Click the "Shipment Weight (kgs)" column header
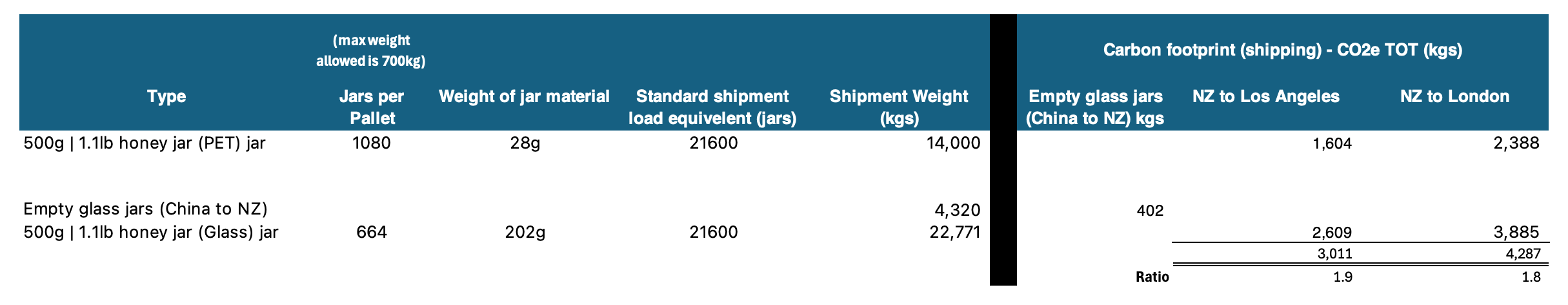Viewport: 1568px width, 305px height. [x=898, y=107]
